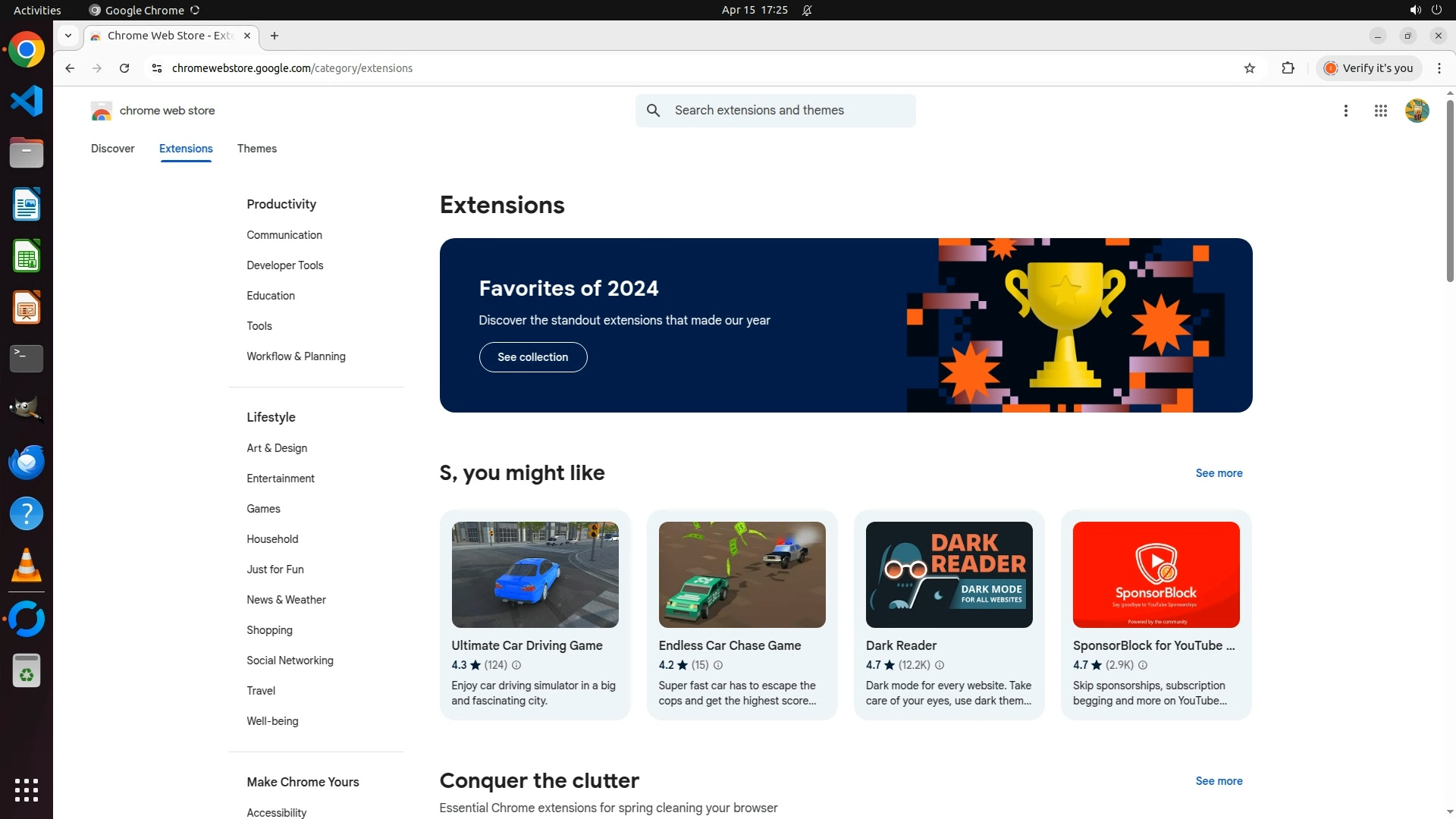Open Chrome three-dot menu
This screenshot has height=819, width=1456.
pyautogui.click(x=1439, y=68)
